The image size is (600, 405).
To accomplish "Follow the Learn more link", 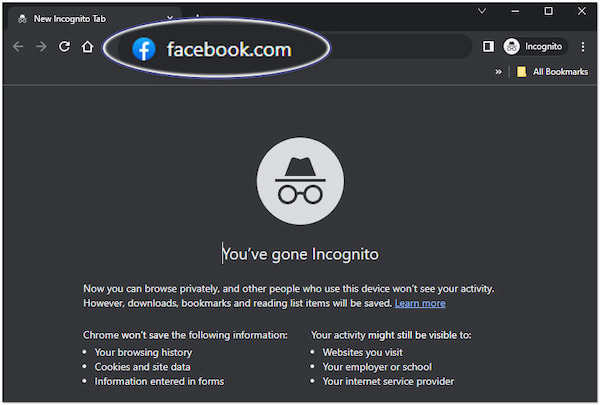I will pos(420,303).
